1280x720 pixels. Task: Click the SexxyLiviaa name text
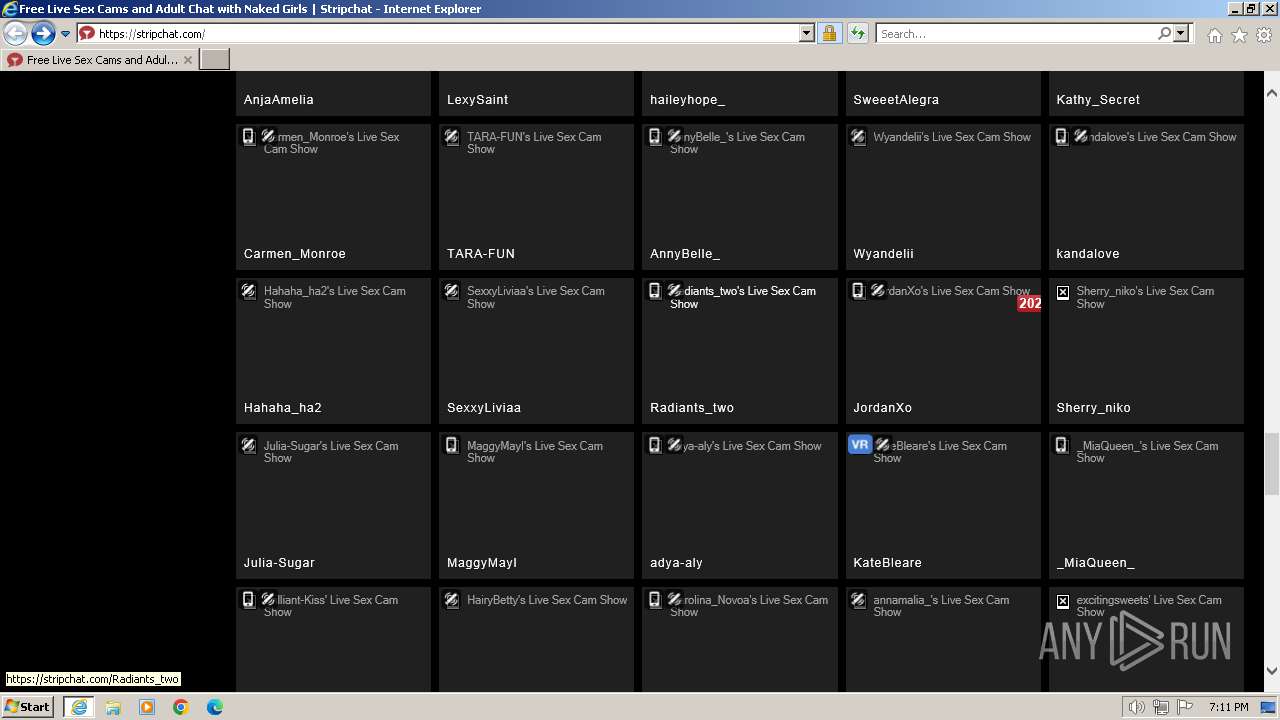[x=484, y=408]
